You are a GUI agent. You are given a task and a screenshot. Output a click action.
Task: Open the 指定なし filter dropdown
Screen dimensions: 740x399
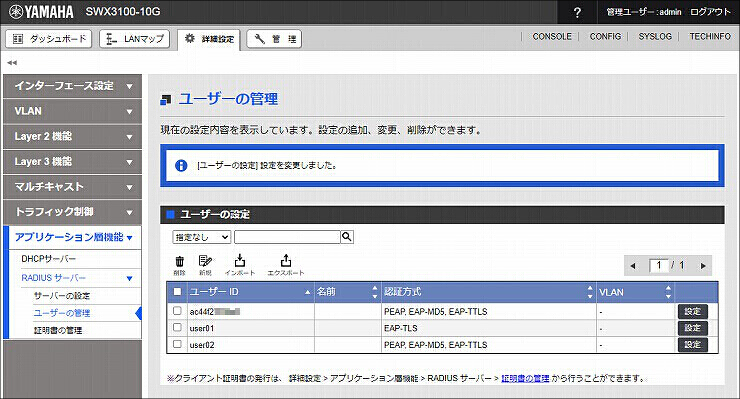click(202, 237)
